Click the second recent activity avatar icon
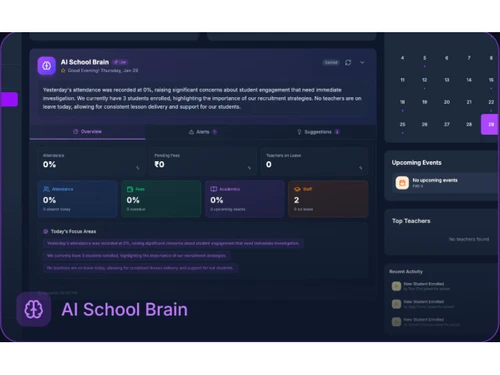The image size is (500, 375). point(396,304)
